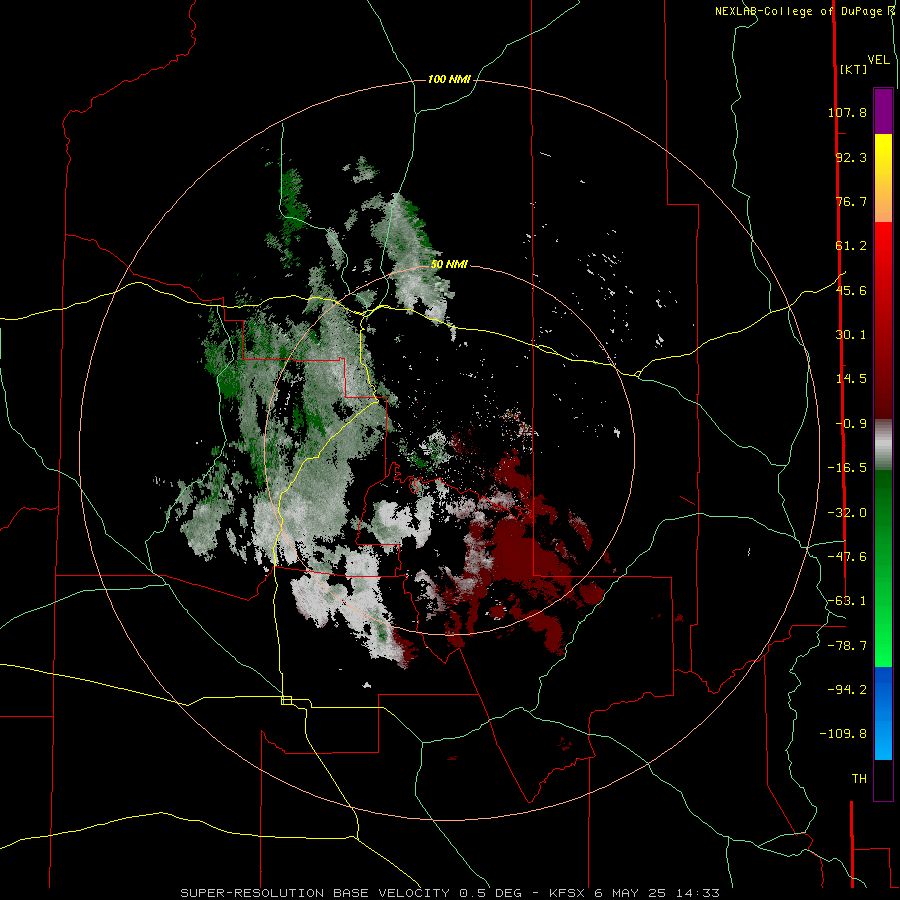Pick the gray near-zero segment of the color bar
Screen dimensions: 900x900
click(x=883, y=445)
